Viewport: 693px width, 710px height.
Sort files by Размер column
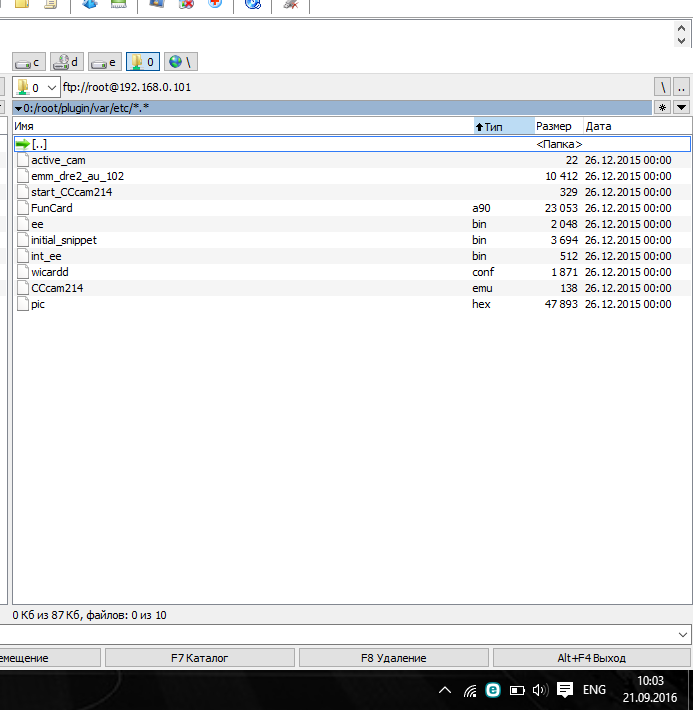point(556,127)
